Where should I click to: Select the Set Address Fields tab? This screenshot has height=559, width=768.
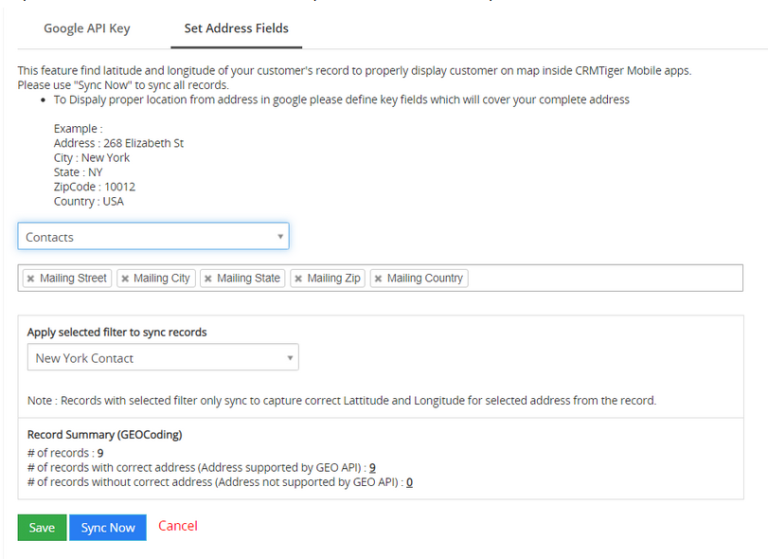click(236, 28)
